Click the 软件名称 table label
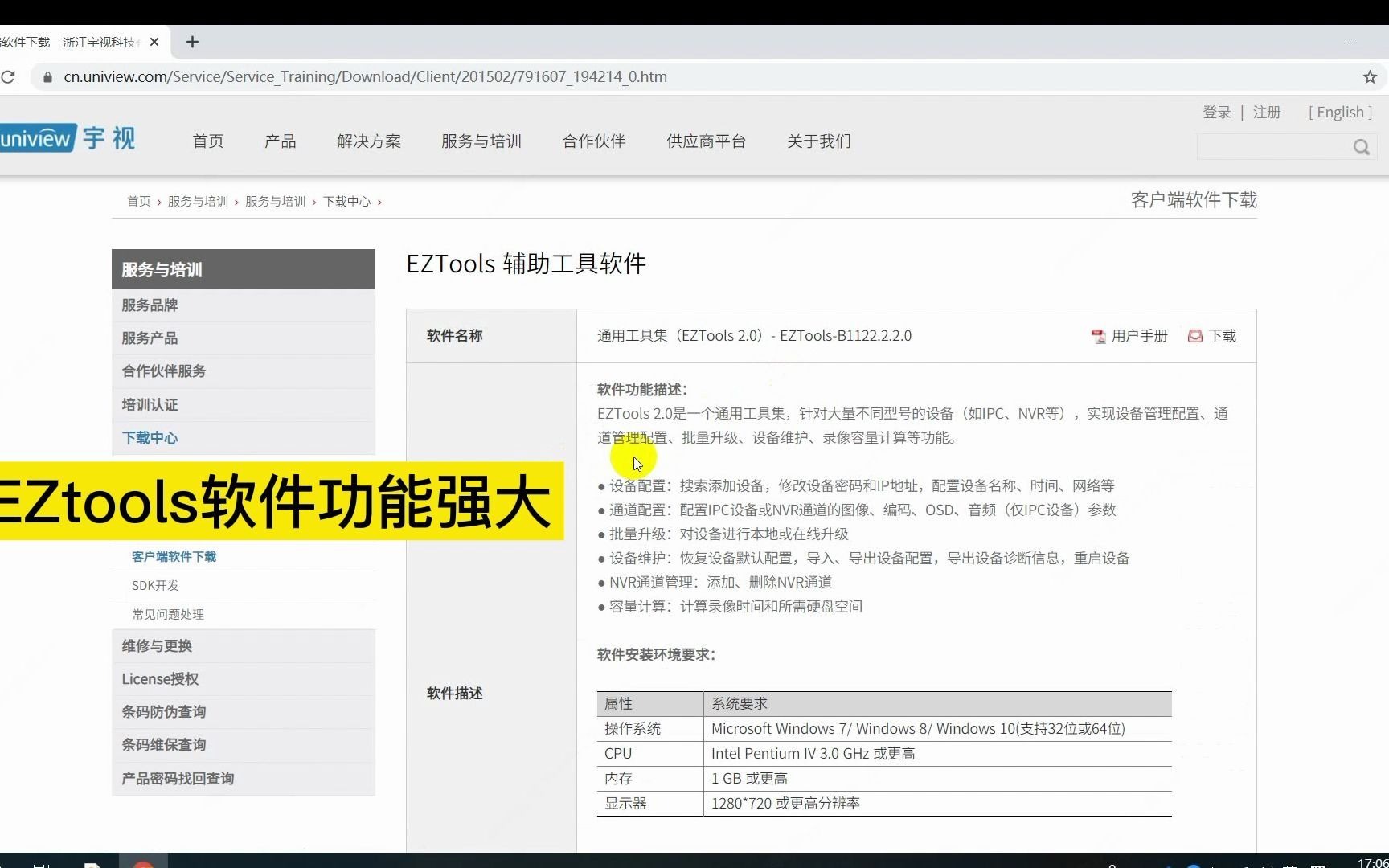Screen dimensions: 1389x868 pos(455,336)
